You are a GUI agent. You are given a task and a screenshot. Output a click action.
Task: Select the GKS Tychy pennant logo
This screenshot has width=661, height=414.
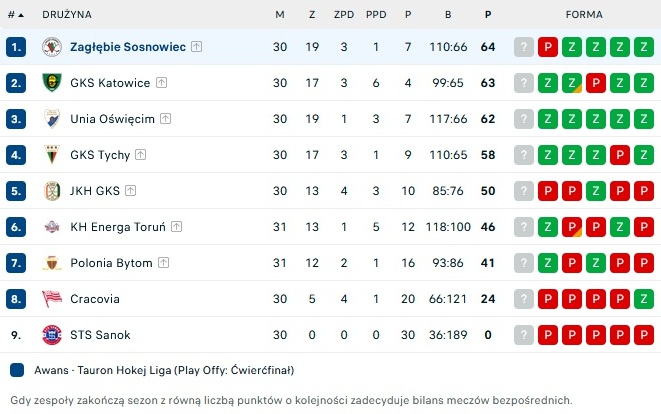[x=52, y=155]
